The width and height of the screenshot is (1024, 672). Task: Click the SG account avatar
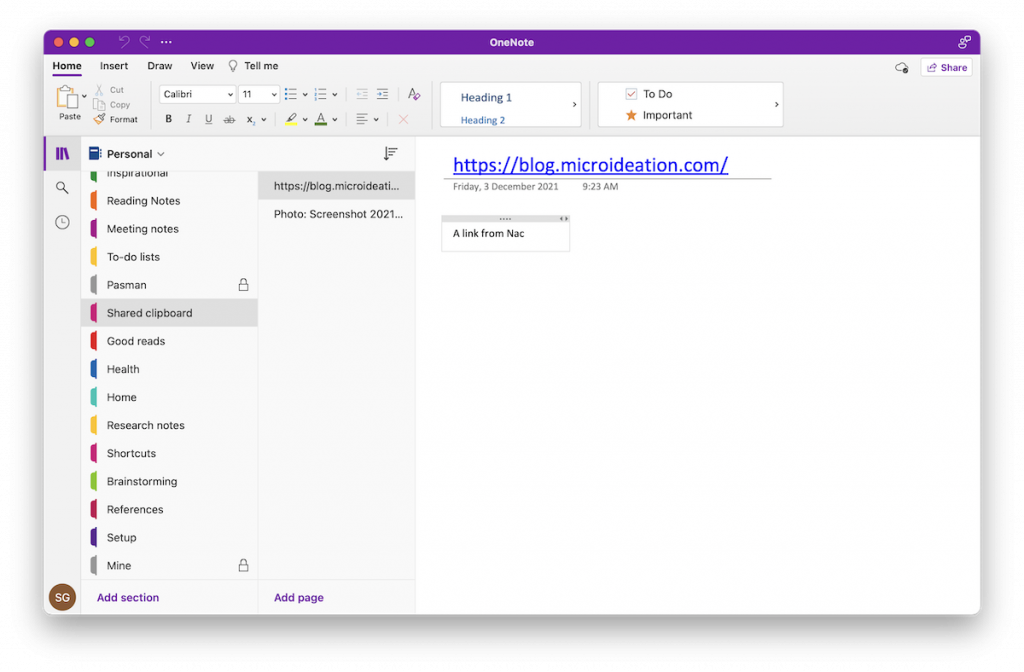pyautogui.click(x=63, y=598)
